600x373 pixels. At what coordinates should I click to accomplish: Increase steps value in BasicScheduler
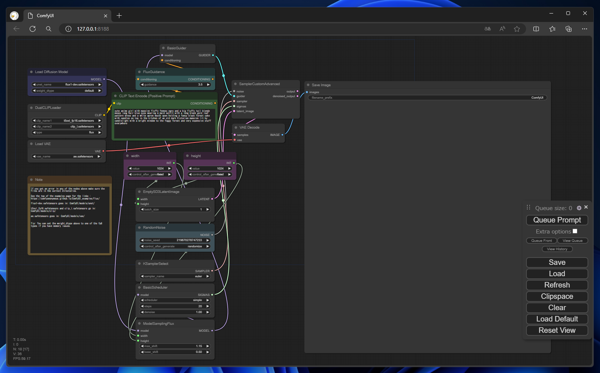(x=208, y=306)
